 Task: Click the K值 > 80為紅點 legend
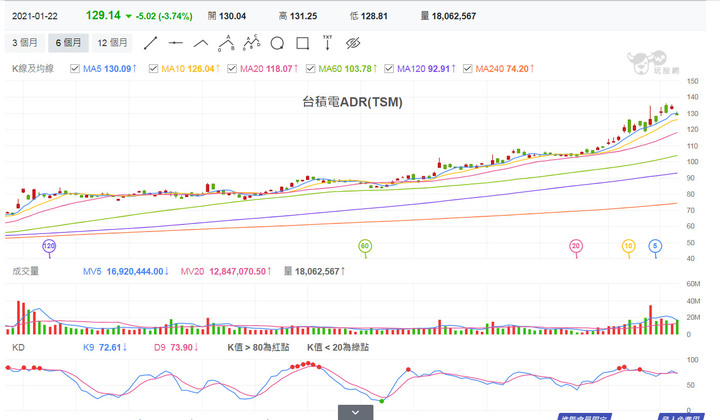pyautogui.click(x=259, y=347)
